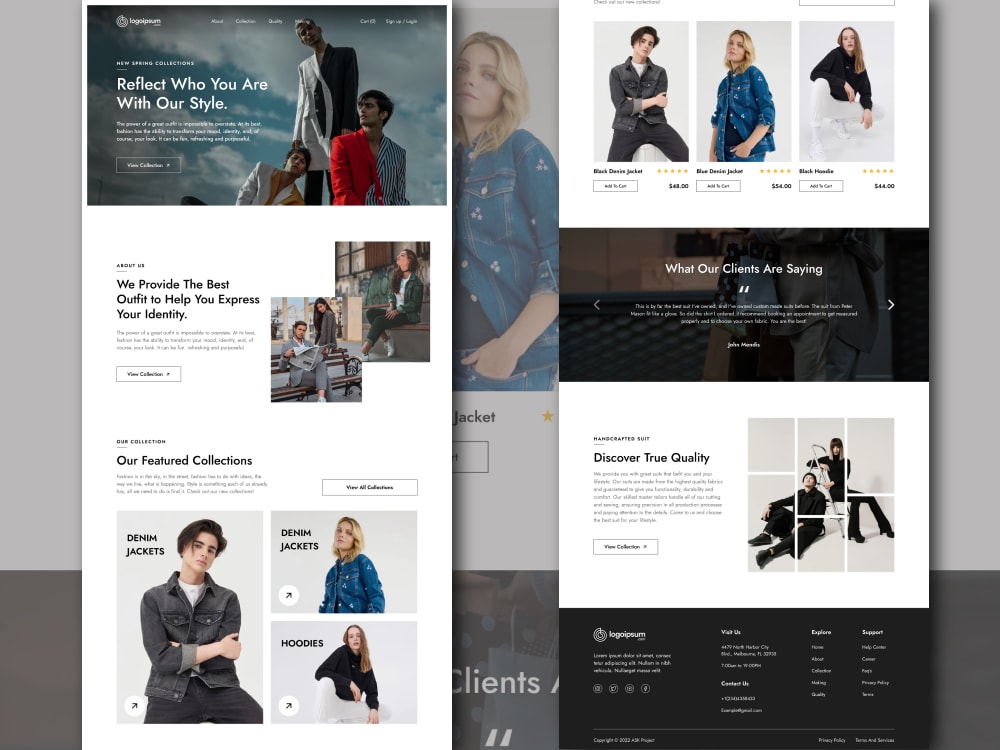This screenshot has width=1000, height=750.
Task: Click the $48.00 price
Action: click(x=679, y=186)
